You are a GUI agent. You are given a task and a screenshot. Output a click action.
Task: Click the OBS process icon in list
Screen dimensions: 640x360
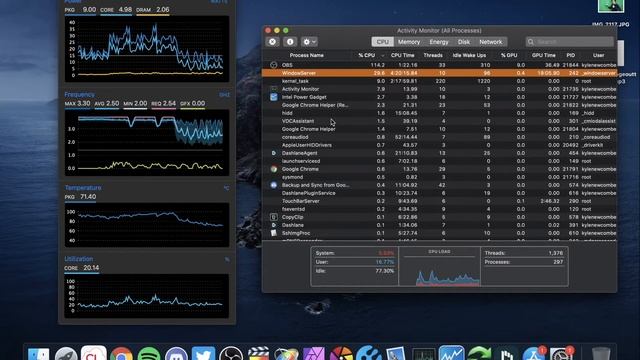coord(273,65)
